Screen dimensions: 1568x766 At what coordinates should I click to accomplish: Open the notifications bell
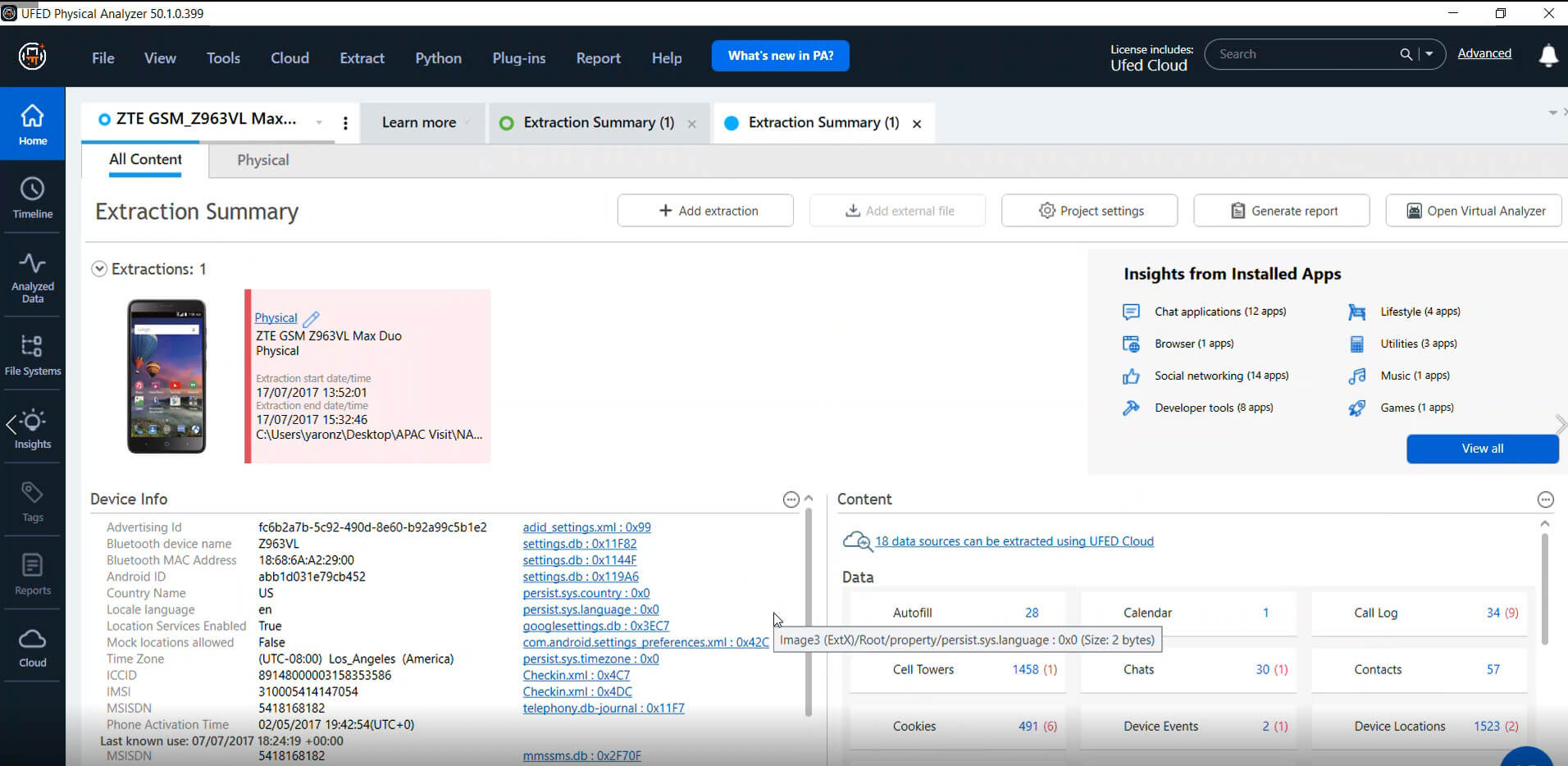(x=1548, y=55)
